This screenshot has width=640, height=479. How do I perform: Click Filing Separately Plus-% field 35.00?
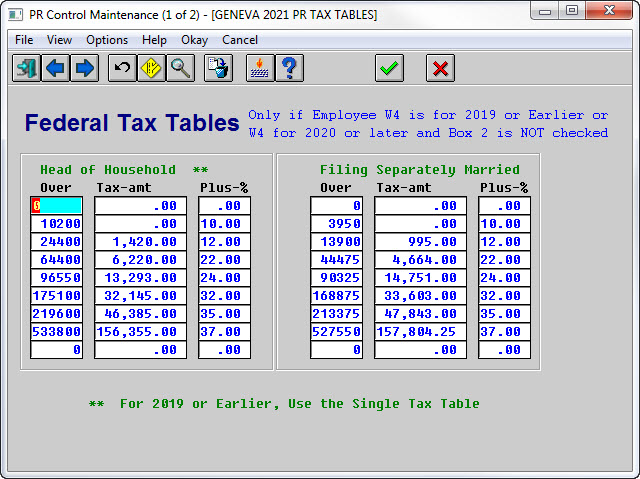[x=504, y=313]
